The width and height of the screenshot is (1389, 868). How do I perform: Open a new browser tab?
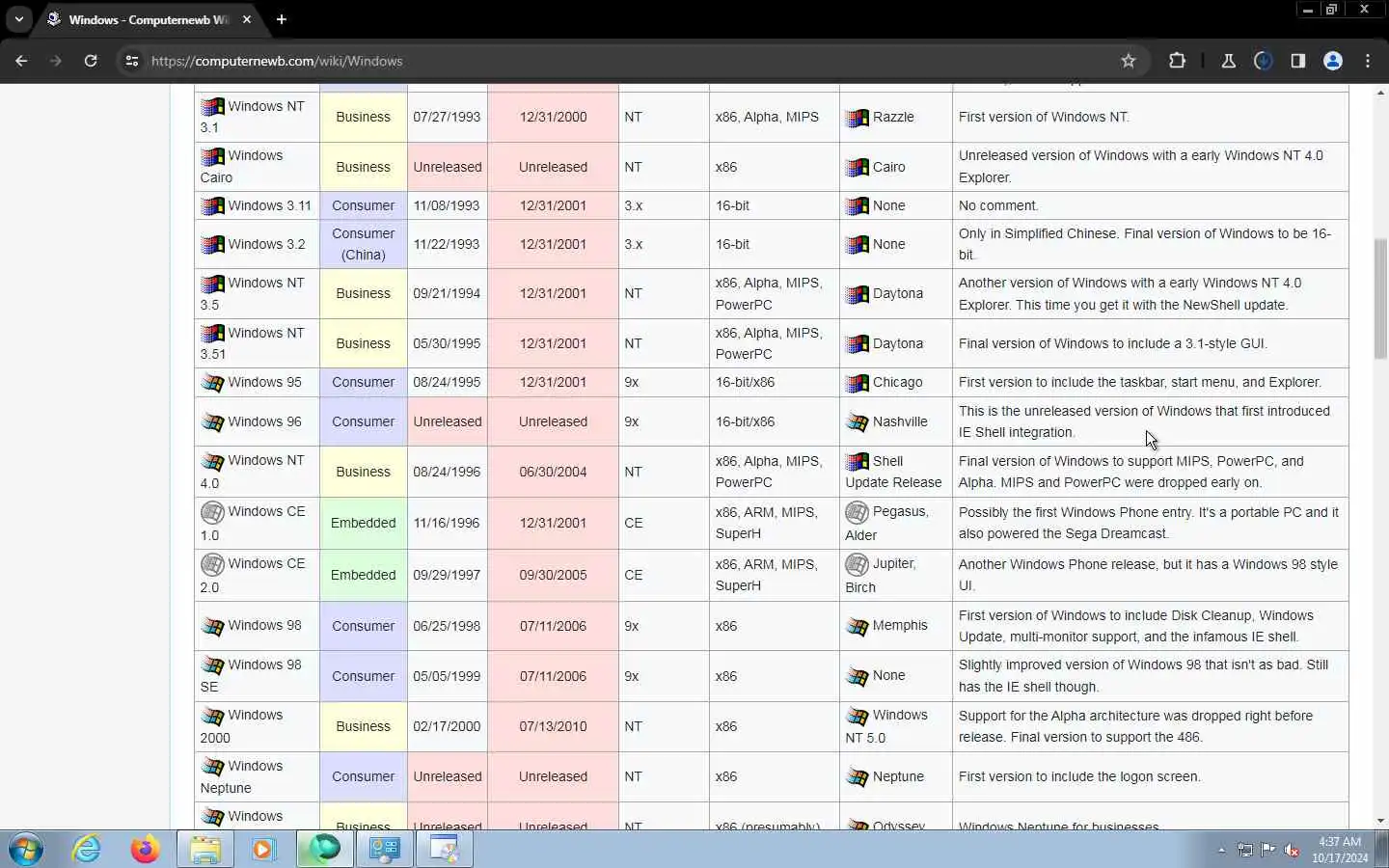tap(281, 19)
